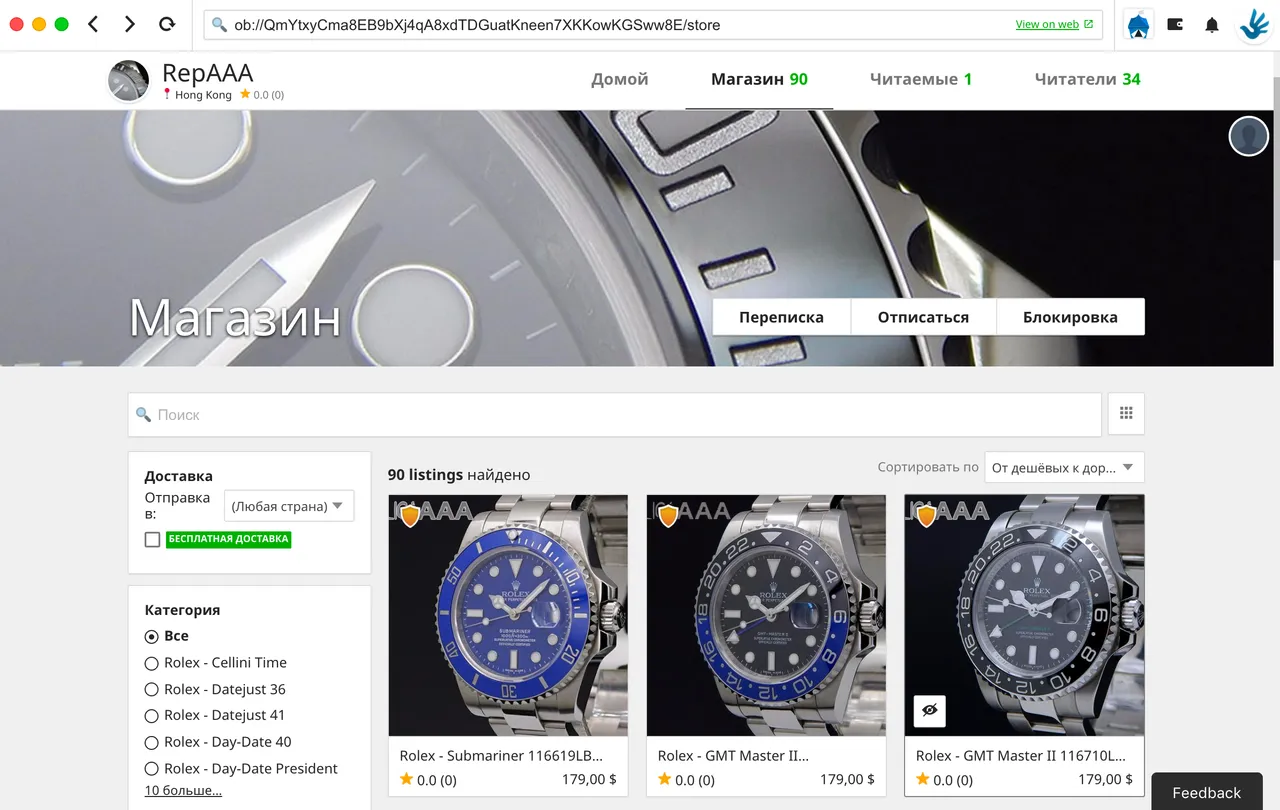This screenshot has height=810, width=1280.
Task: Select Rolex - Cellini Time category
Action: click(152, 663)
